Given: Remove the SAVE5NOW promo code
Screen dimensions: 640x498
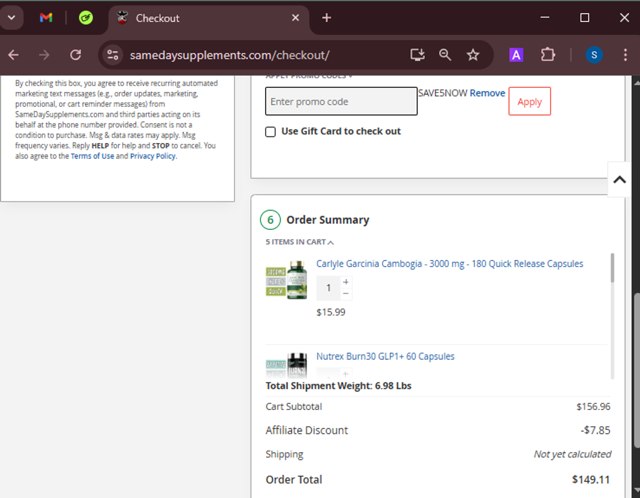Looking at the screenshot, I should (x=487, y=93).
